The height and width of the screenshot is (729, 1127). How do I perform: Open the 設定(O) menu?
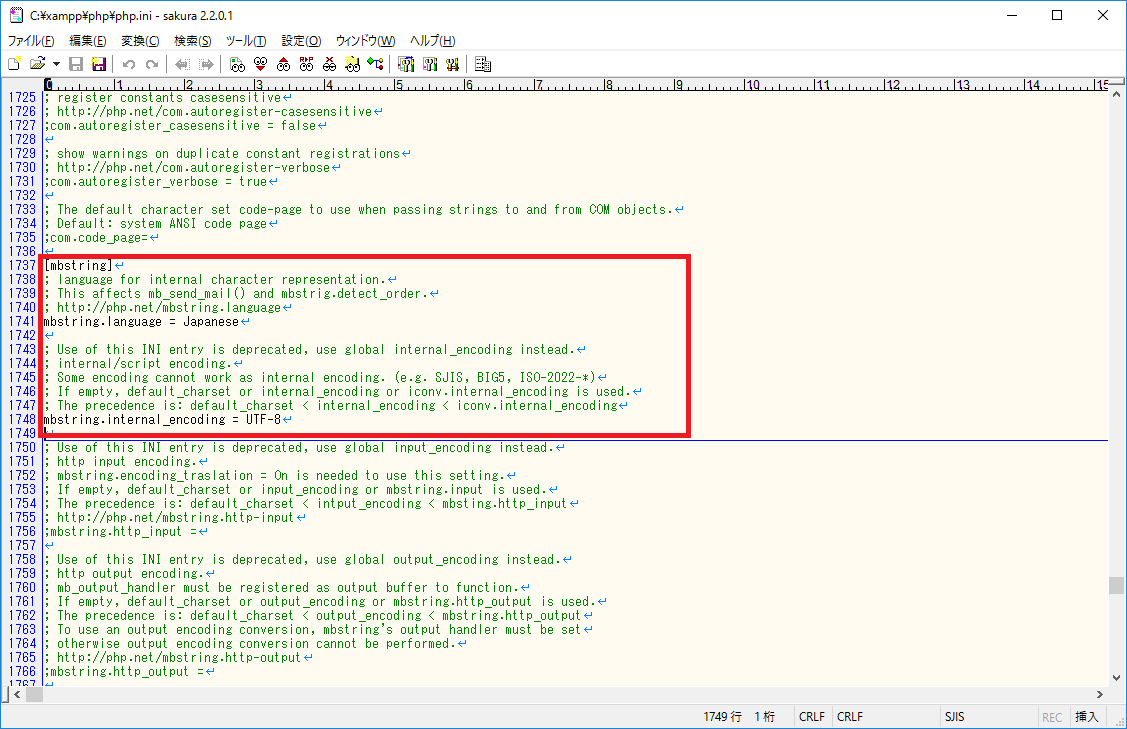pyautogui.click(x=300, y=41)
